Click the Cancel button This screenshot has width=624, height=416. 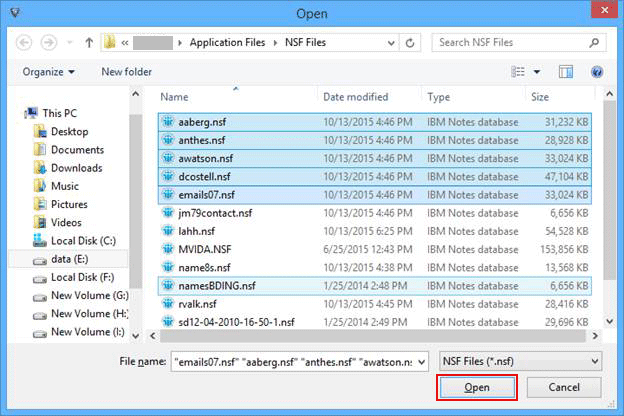point(563,387)
